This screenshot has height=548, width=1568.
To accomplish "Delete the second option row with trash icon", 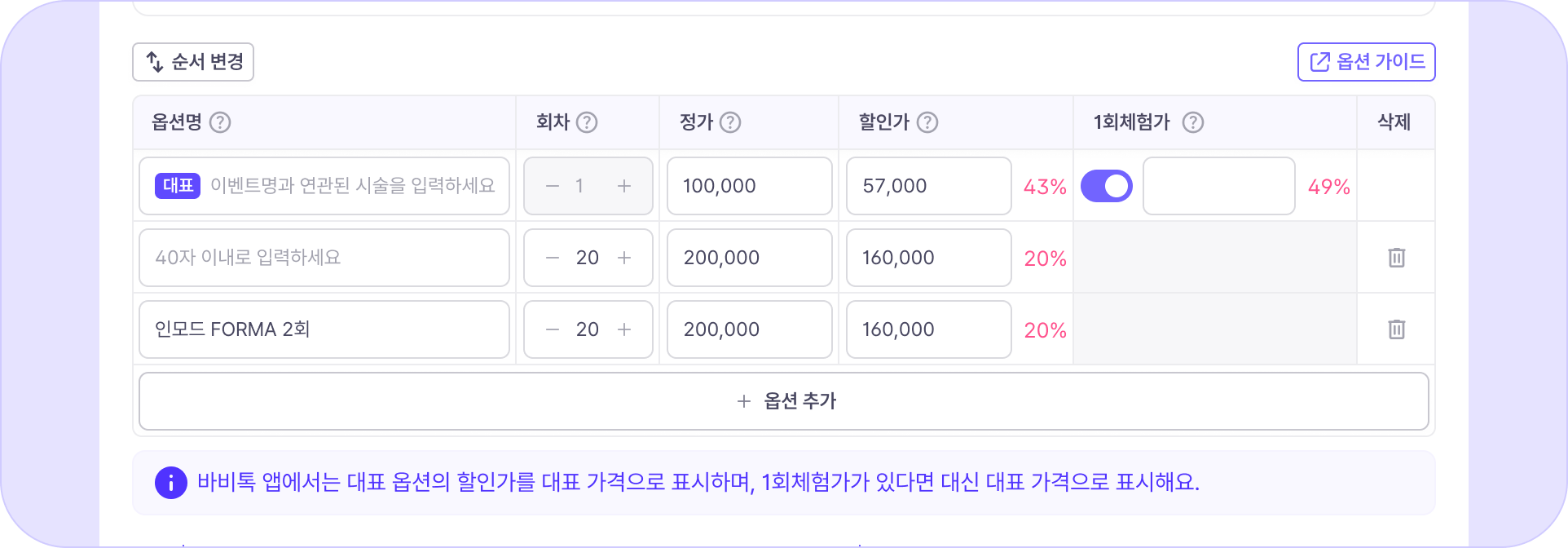I will point(1396,258).
